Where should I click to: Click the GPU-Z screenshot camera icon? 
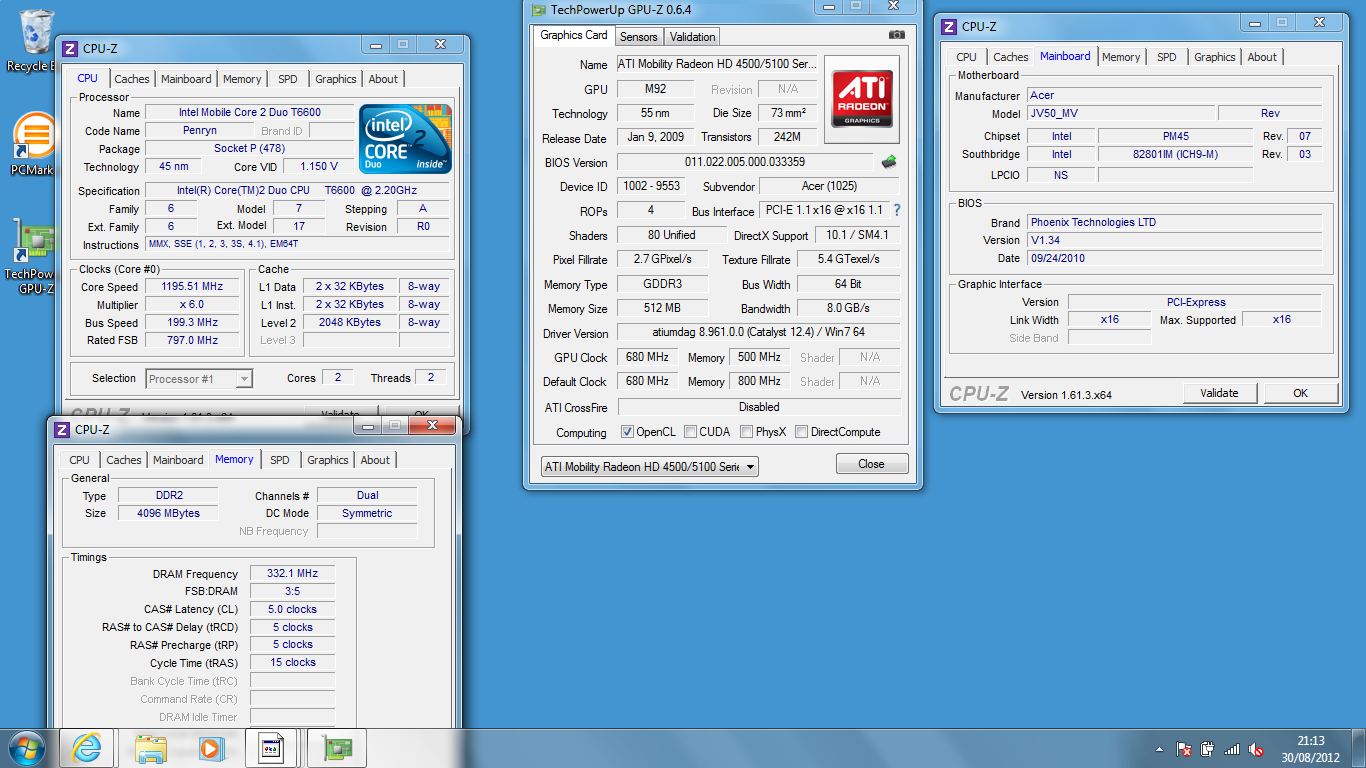tap(897, 35)
